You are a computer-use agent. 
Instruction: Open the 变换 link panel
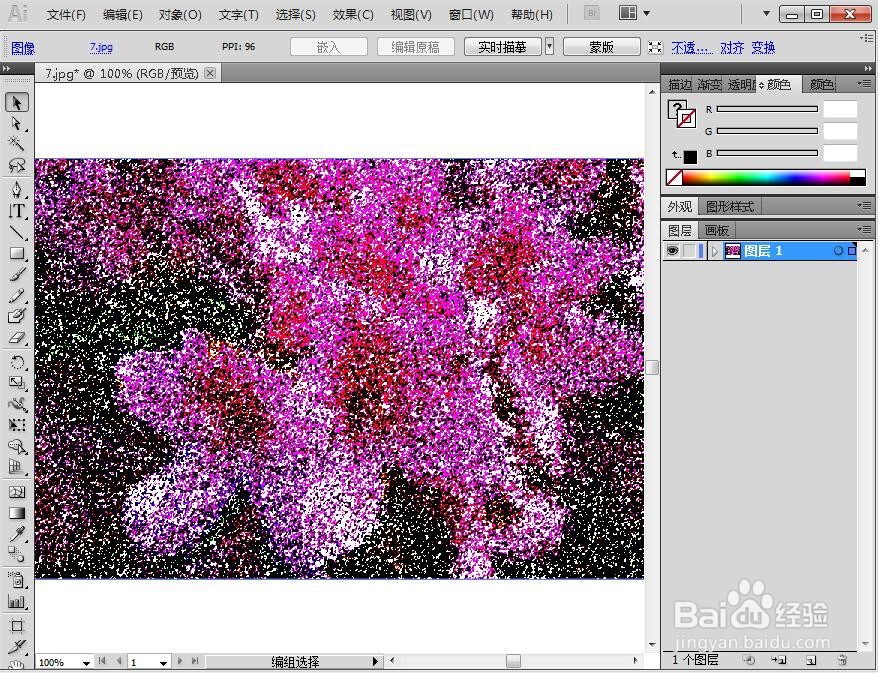[x=763, y=48]
